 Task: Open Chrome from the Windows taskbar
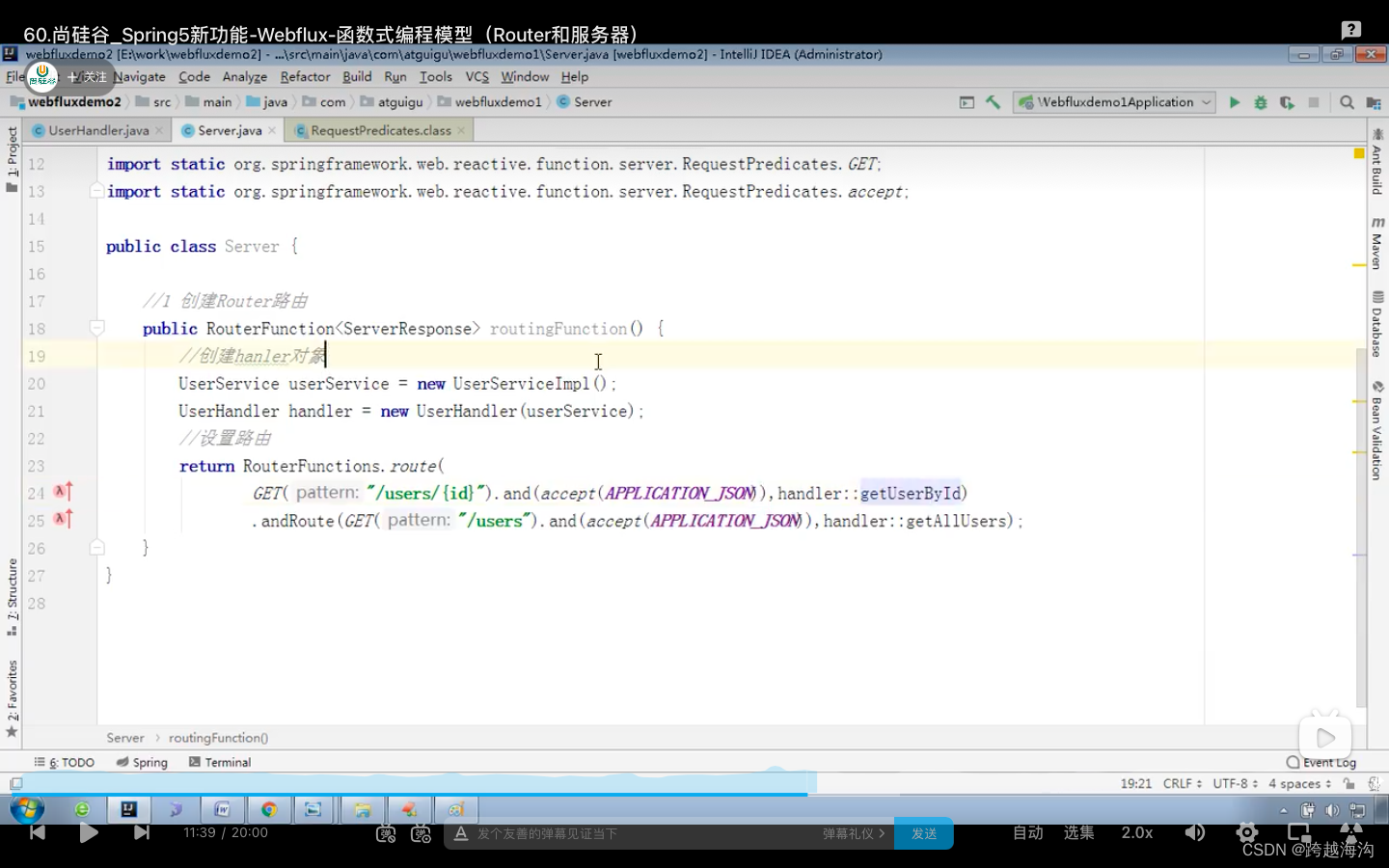click(269, 809)
